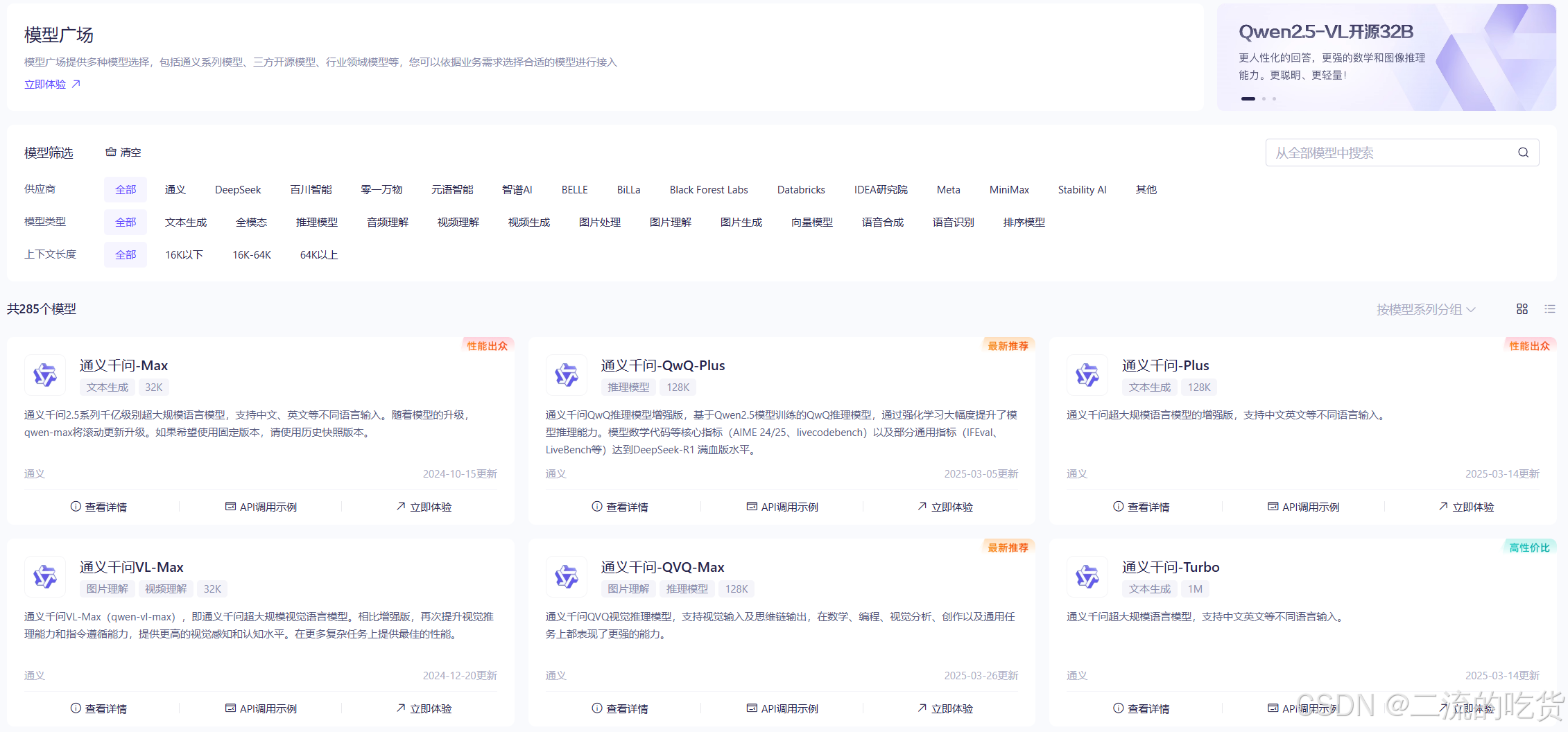
Task: Open 查看详情 for 通义千问-QVQ-Max
Action: pos(620,708)
